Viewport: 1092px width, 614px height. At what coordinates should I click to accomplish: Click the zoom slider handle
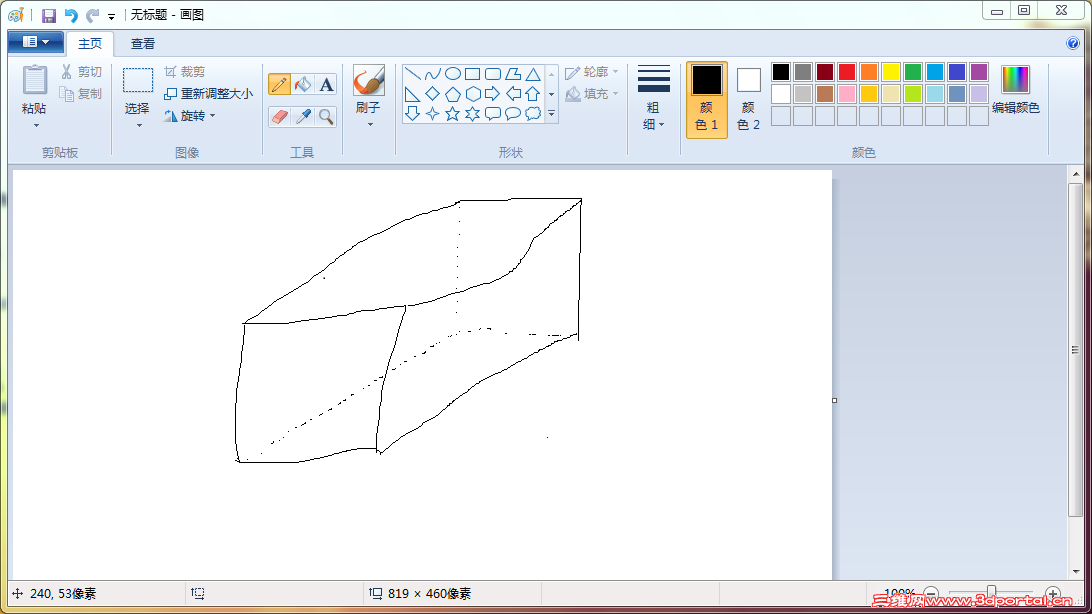pyautogui.click(x=992, y=593)
